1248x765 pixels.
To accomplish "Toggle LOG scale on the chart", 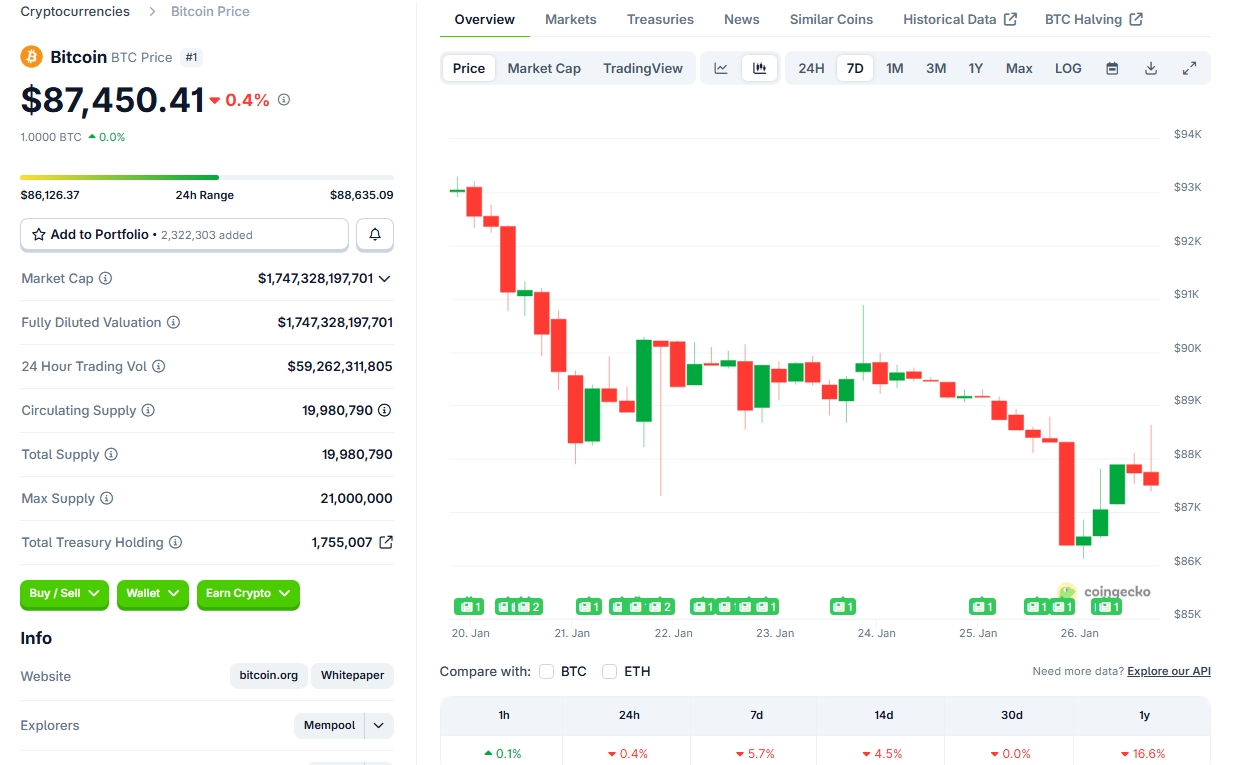I will [1068, 68].
